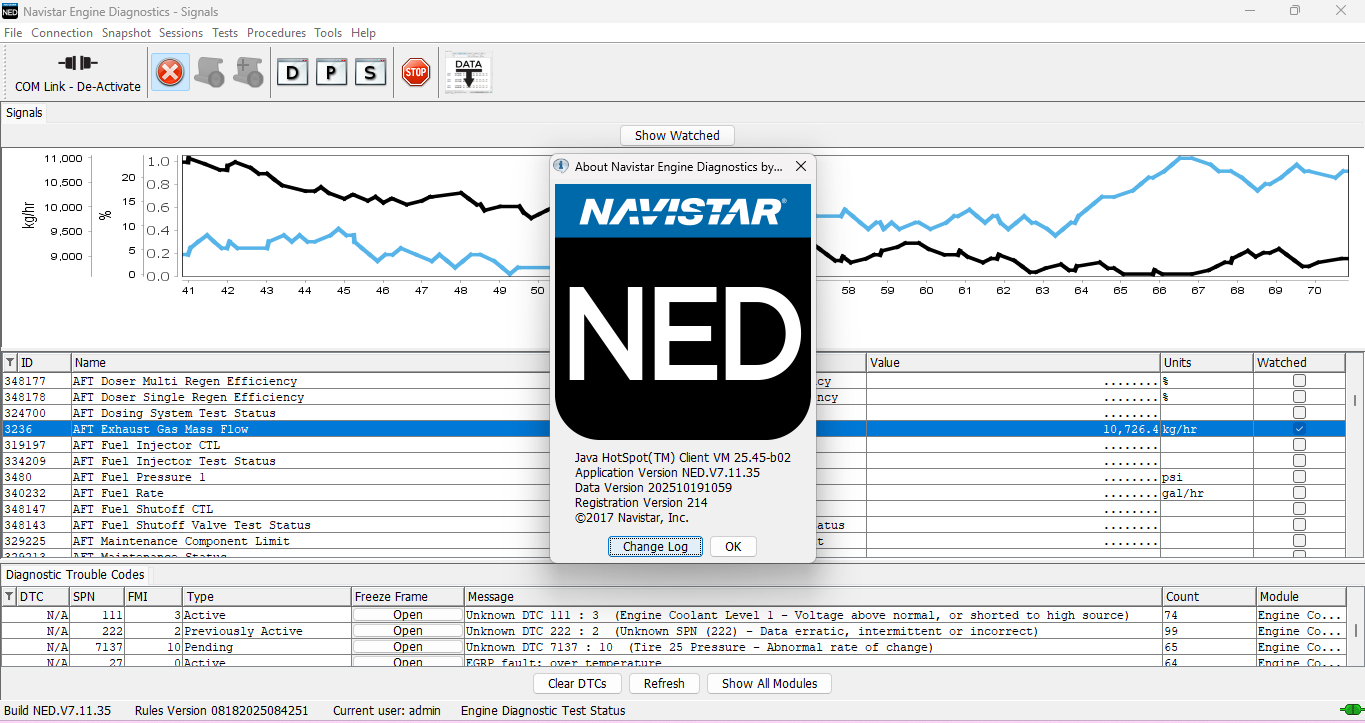Open the Connection menu

pyautogui.click(x=62, y=33)
